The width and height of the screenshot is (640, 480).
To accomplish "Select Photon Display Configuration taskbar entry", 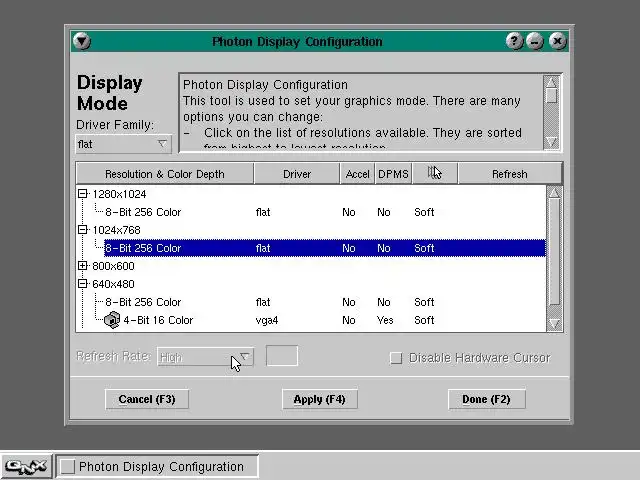I will [x=157, y=467].
